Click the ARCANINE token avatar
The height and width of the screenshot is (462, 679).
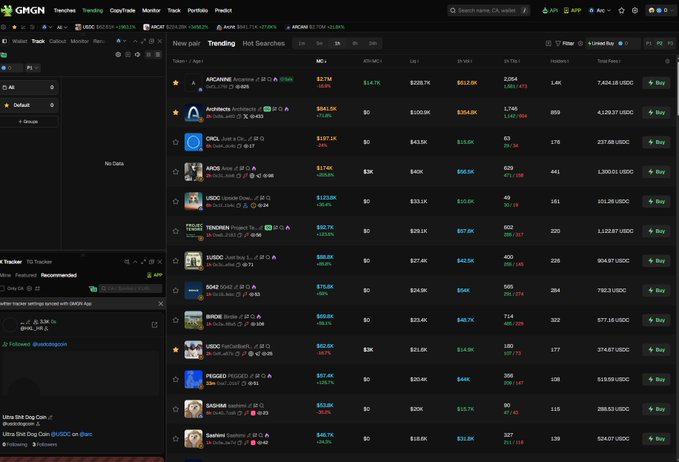coord(193,83)
